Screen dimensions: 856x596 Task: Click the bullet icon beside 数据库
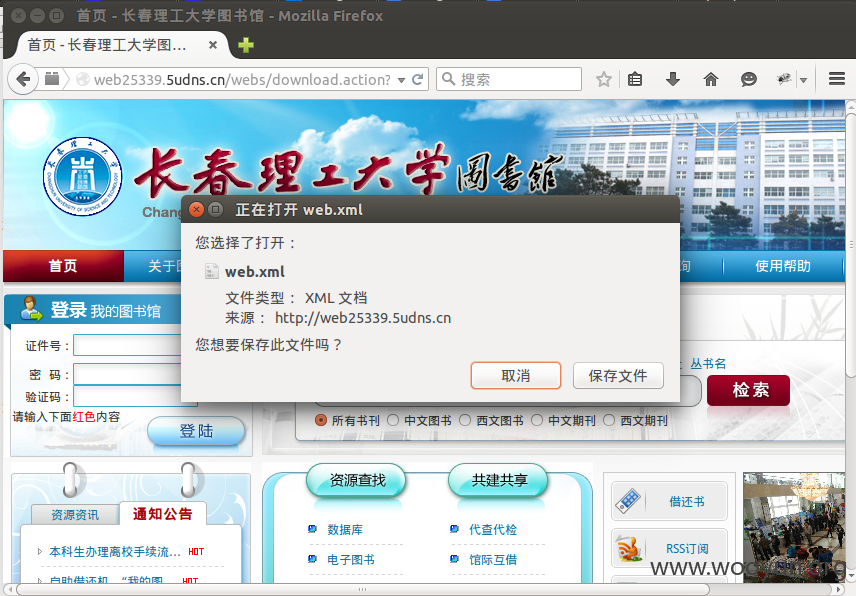(312, 529)
